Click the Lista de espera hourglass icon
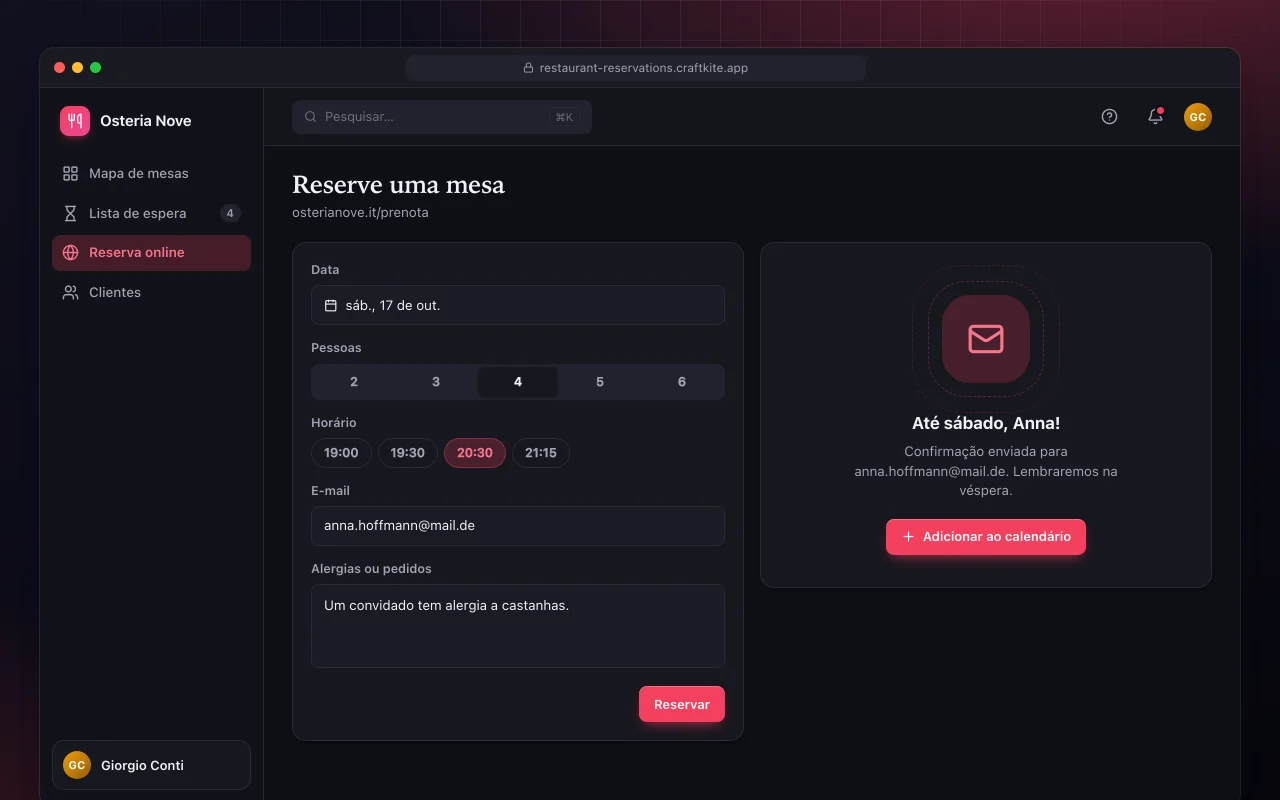This screenshot has width=1280, height=800. [x=70, y=213]
